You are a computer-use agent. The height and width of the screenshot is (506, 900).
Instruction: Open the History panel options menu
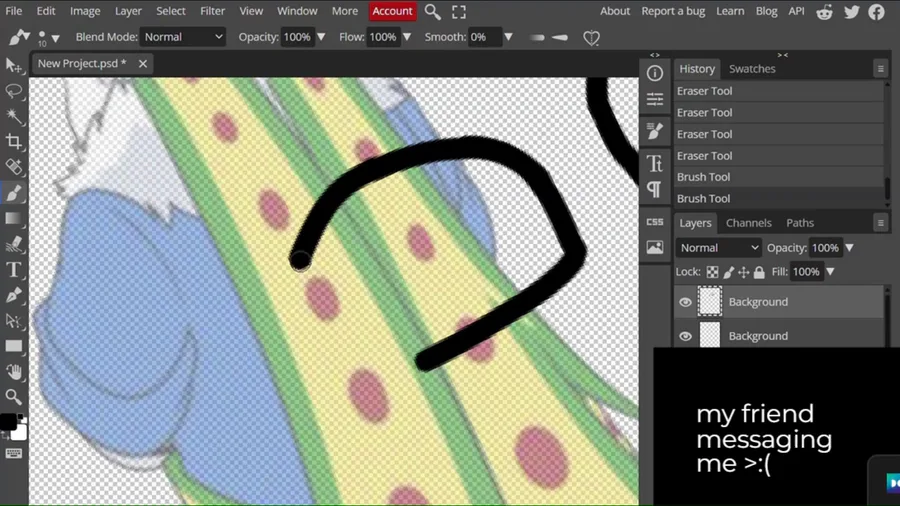[880, 69]
